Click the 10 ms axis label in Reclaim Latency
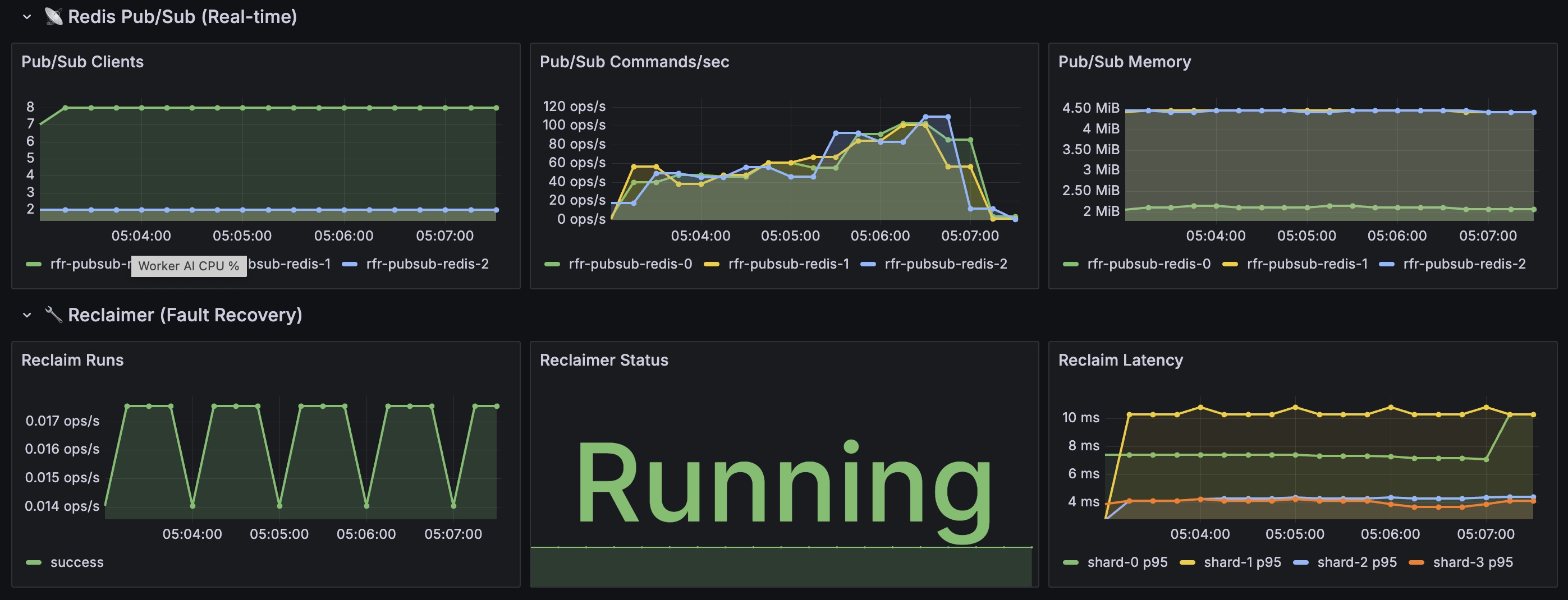 1080,418
